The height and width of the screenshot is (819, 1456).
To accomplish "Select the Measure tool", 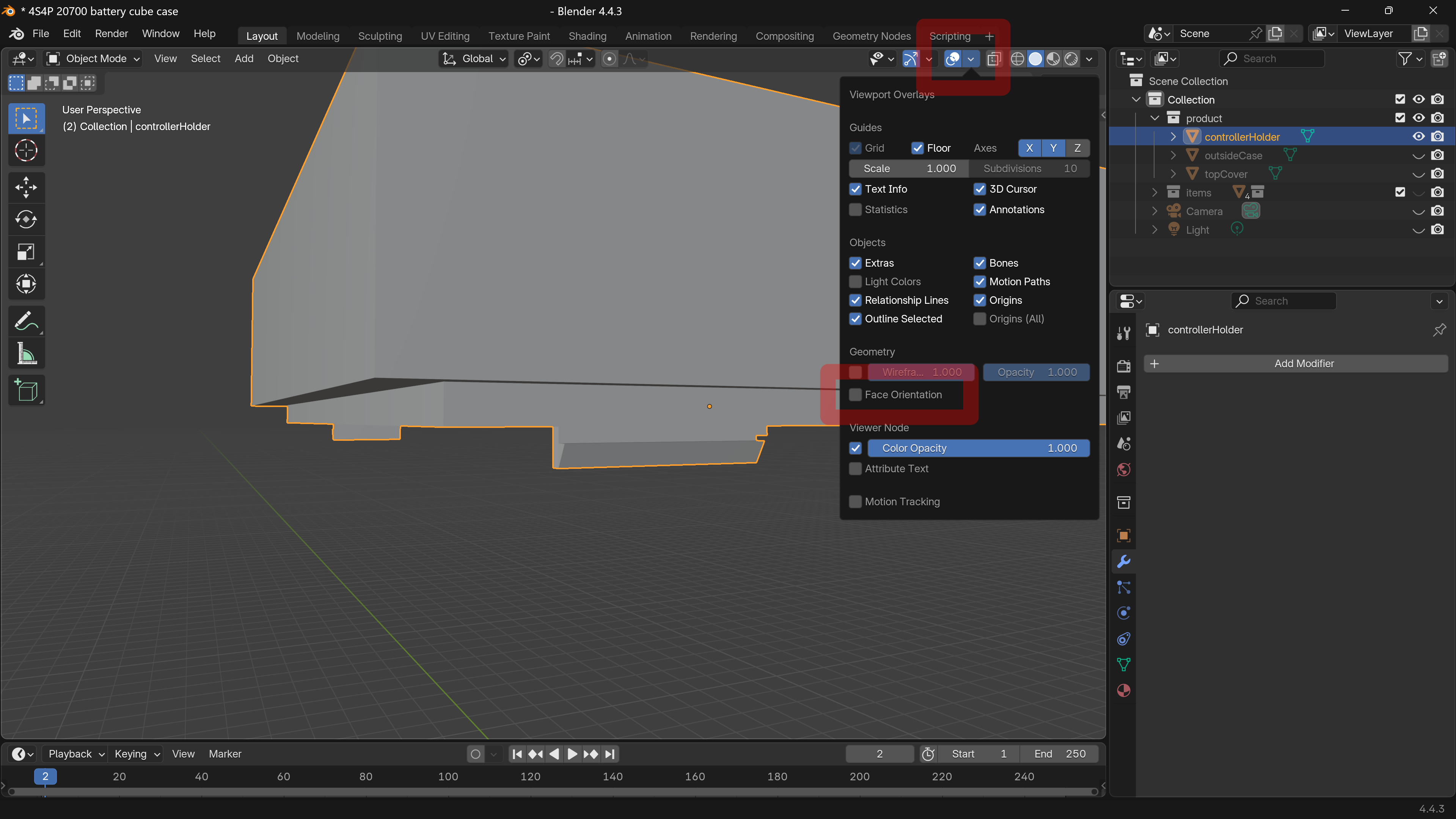I will [x=26, y=354].
